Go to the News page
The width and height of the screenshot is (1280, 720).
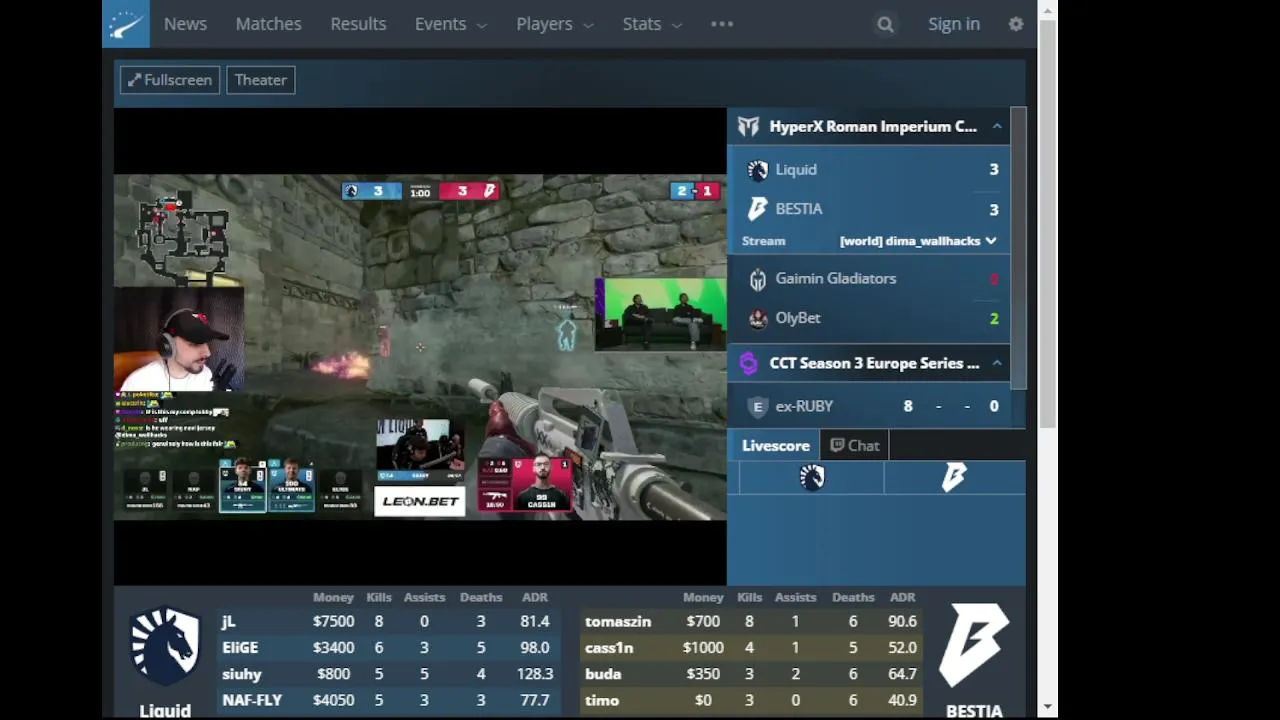[x=185, y=24]
